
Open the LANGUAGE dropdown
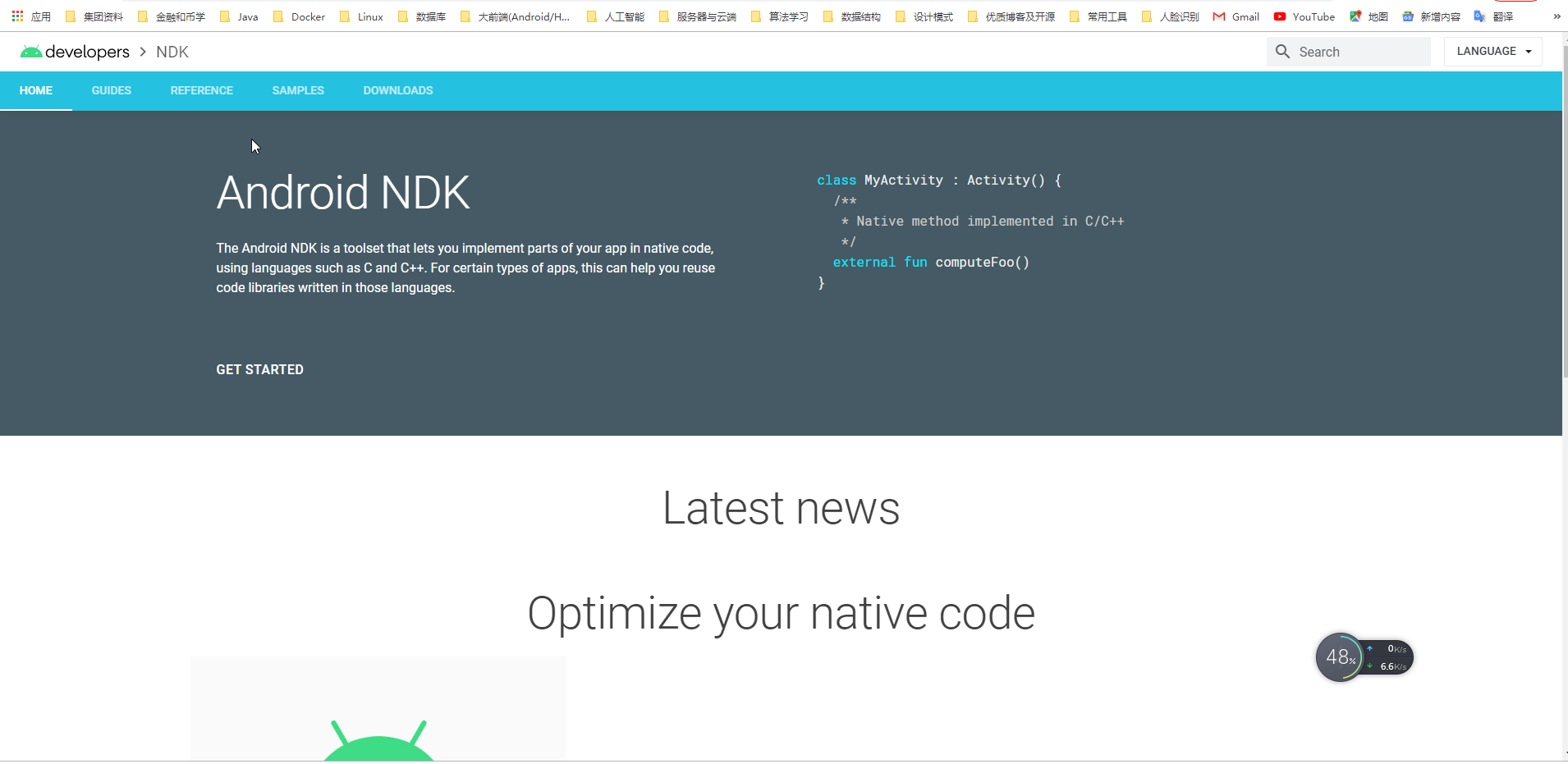tap(1493, 51)
